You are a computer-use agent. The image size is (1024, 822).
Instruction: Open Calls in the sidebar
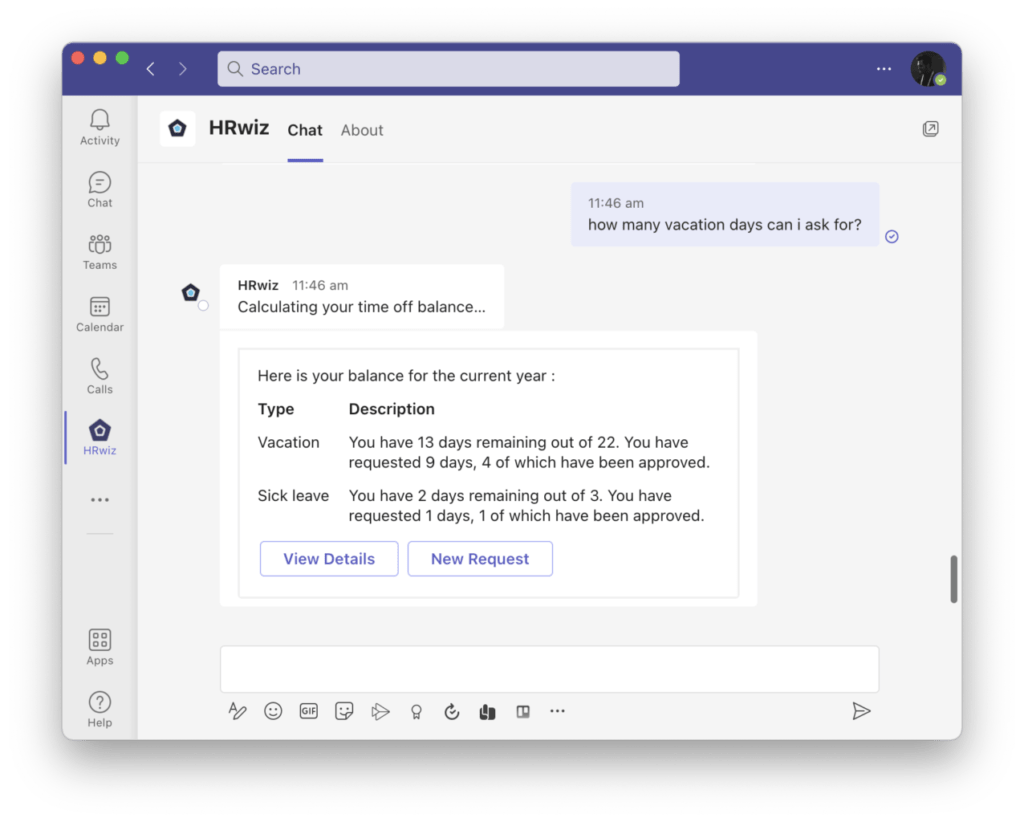tap(100, 376)
